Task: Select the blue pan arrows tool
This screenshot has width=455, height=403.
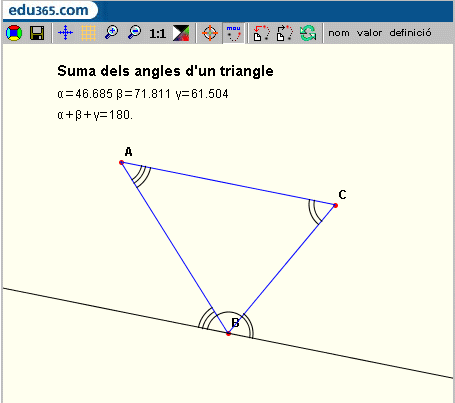Action: tap(65, 33)
